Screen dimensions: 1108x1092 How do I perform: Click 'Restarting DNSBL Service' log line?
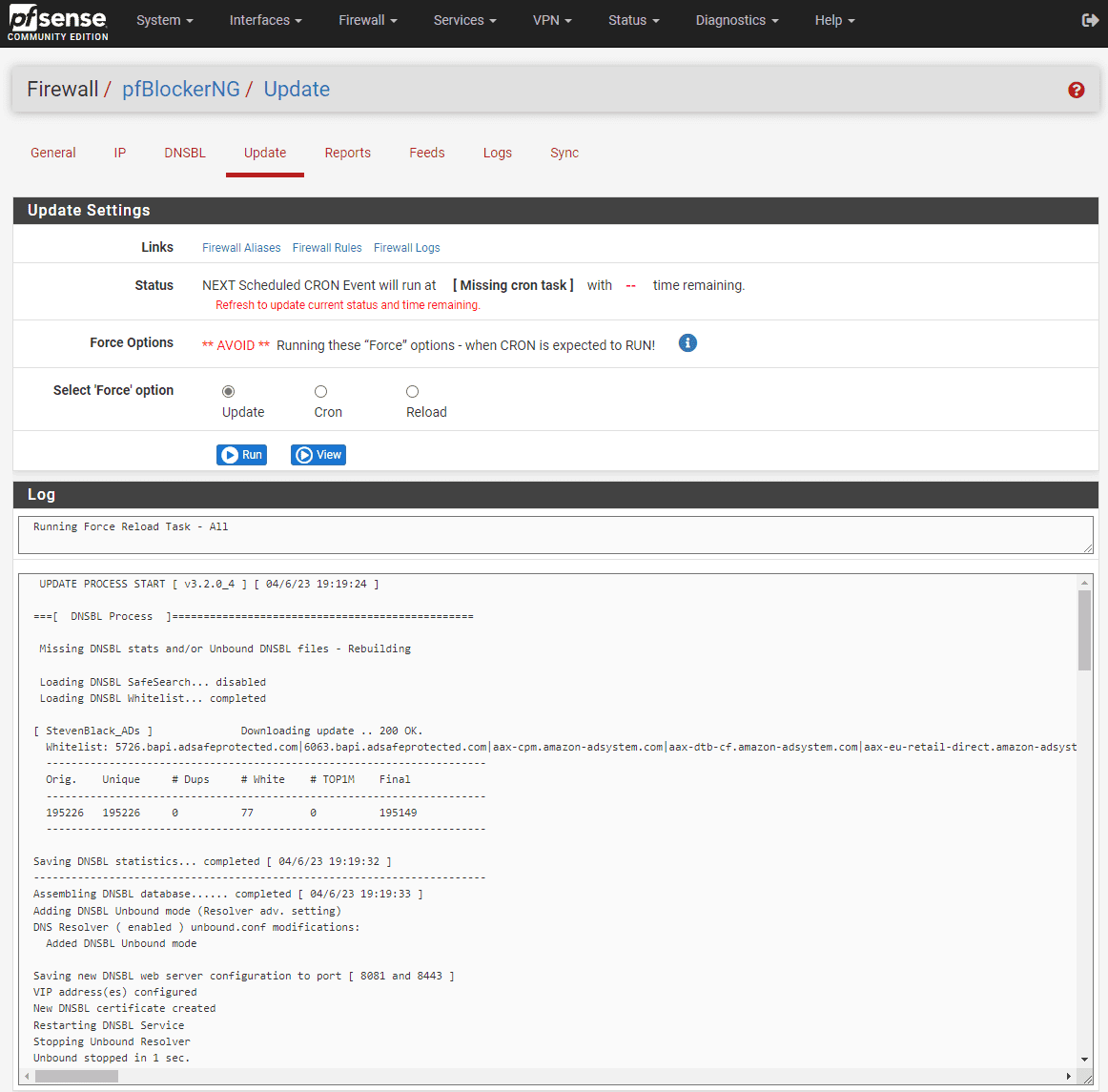[x=109, y=1025]
